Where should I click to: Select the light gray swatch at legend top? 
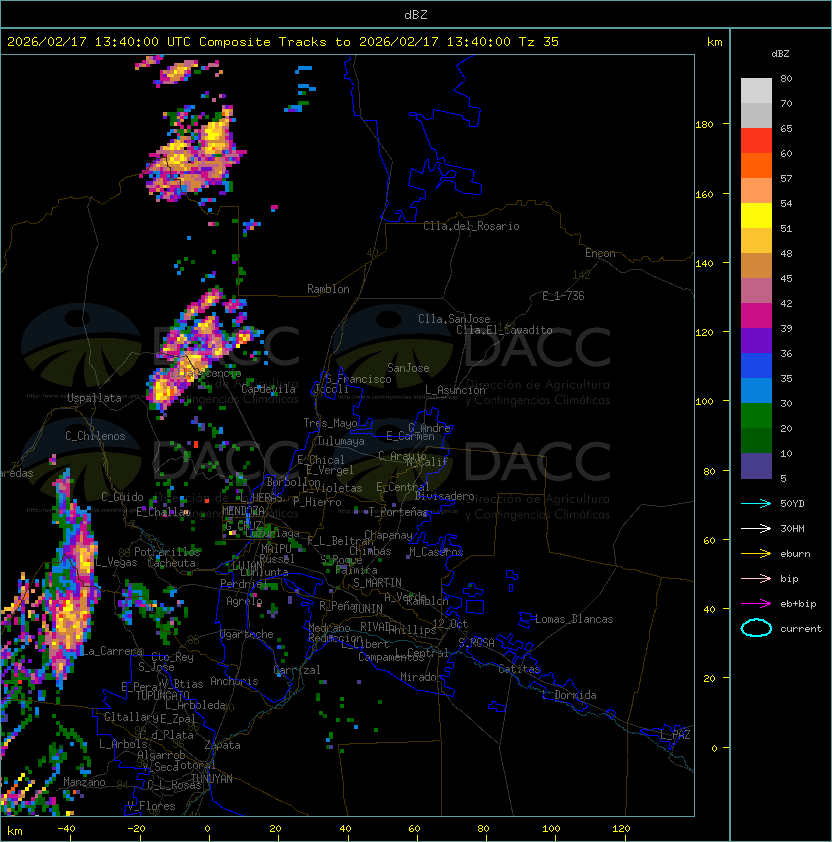pos(756,90)
